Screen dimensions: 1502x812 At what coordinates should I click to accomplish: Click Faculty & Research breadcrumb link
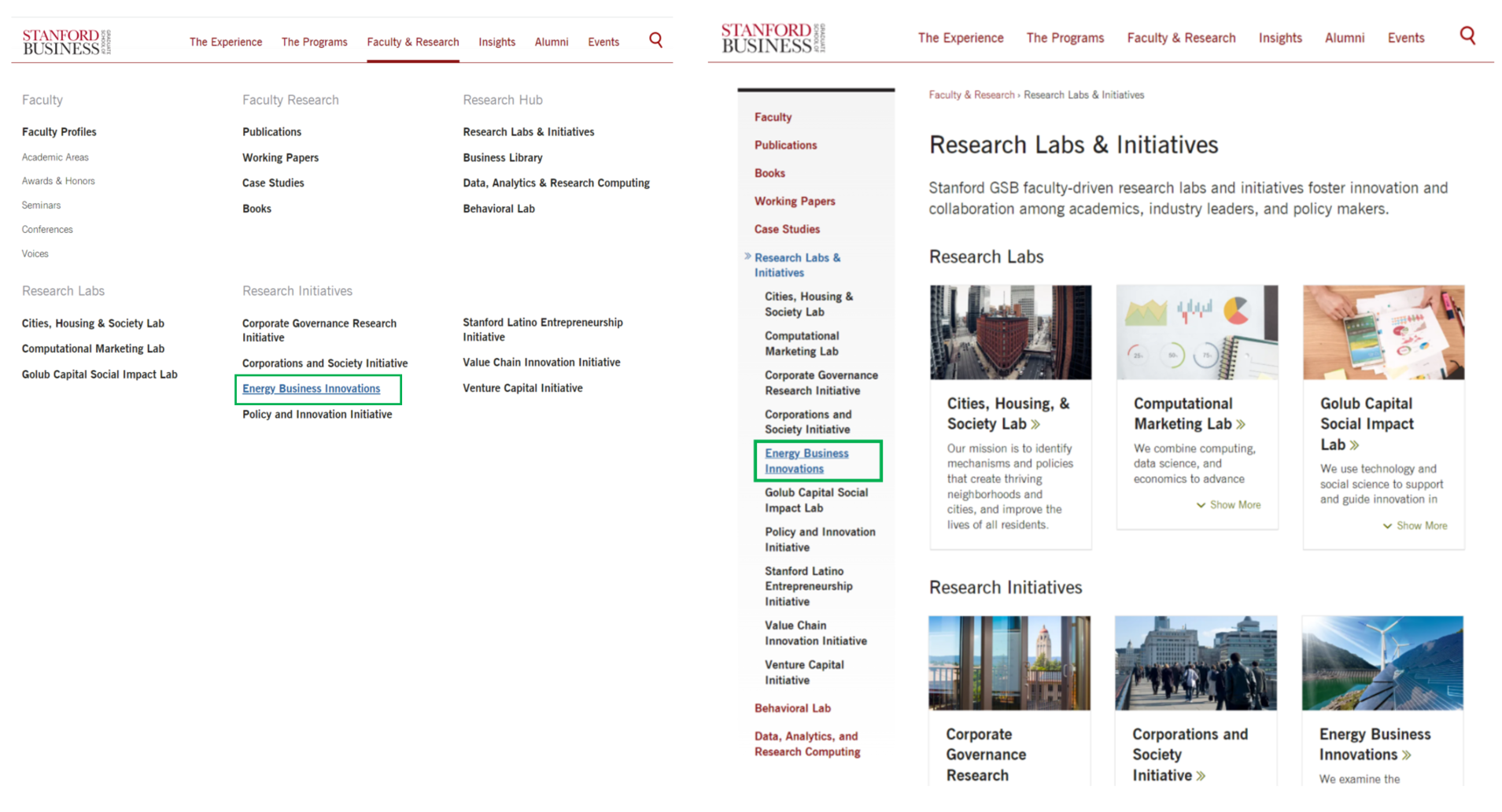[x=972, y=95]
